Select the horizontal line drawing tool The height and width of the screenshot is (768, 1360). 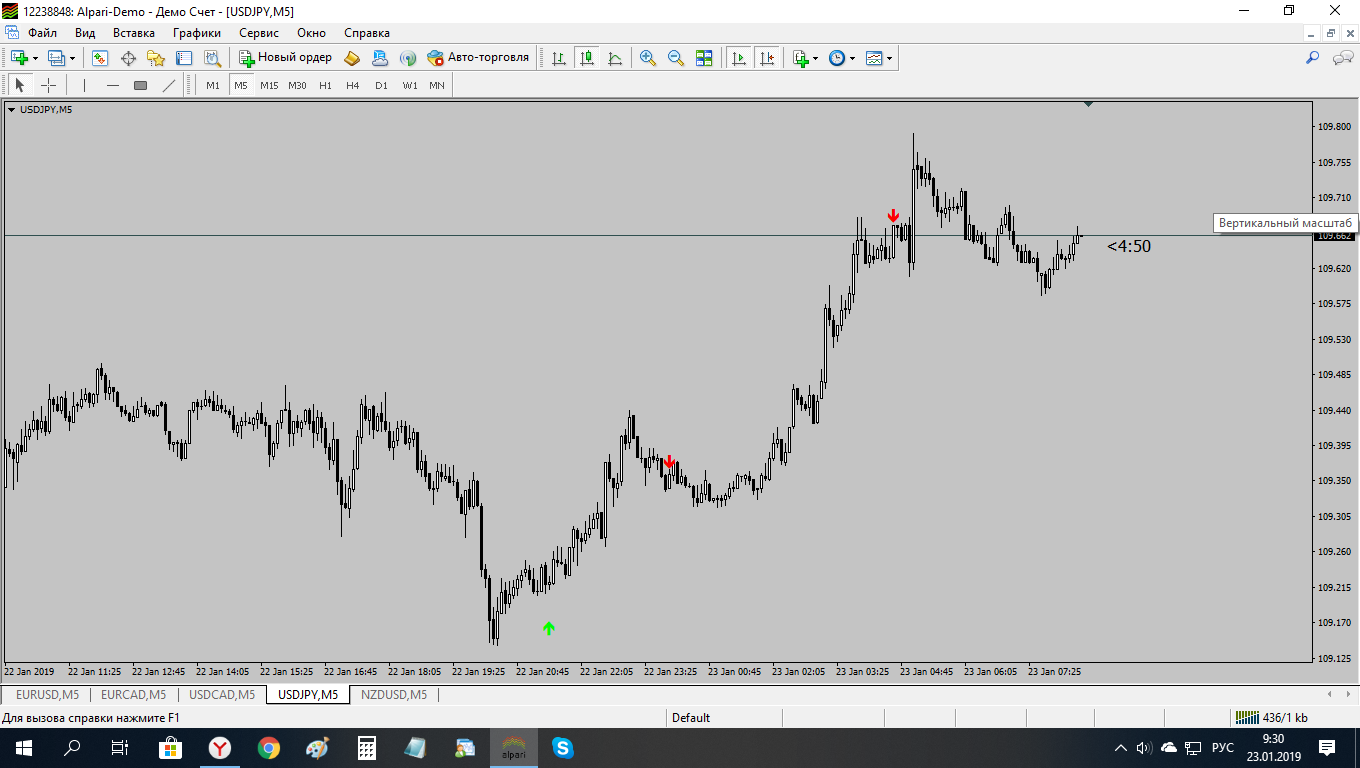click(x=113, y=85)
